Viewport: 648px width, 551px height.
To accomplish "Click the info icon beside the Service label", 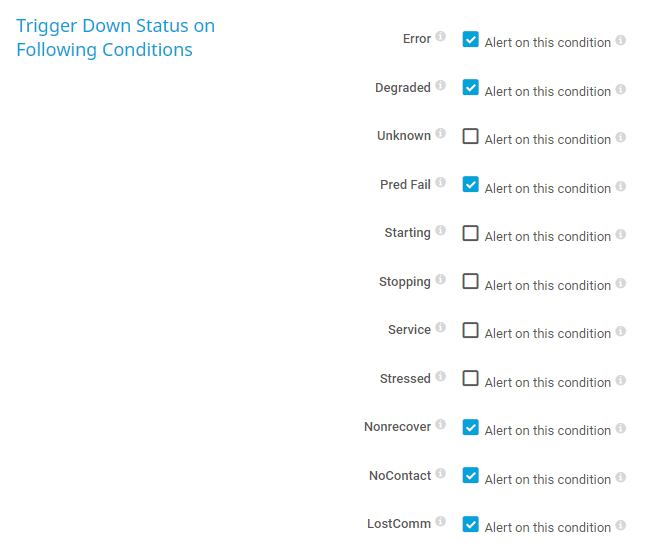I will 441,329.
